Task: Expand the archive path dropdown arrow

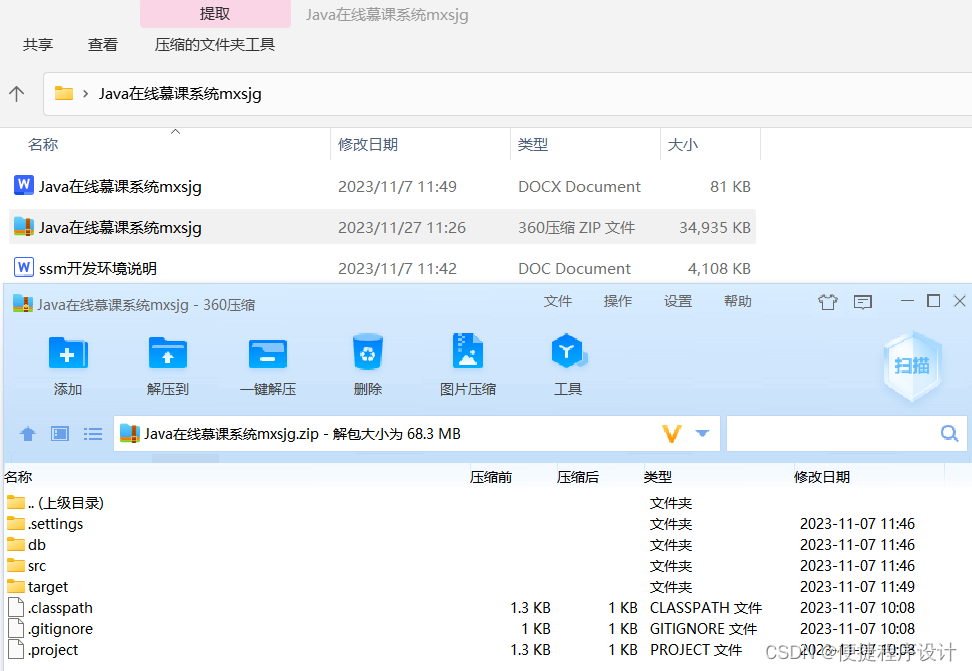Action: (702, 433)
